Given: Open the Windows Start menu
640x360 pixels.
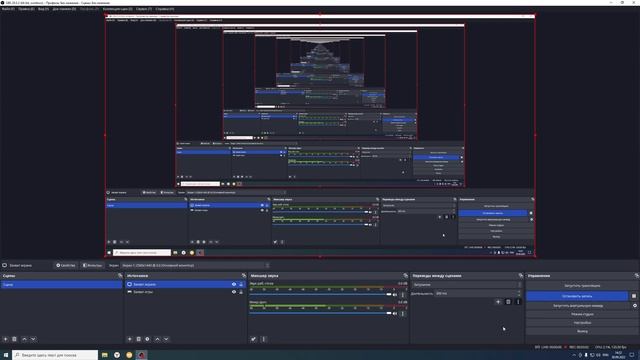Looking at the screenshot, I should pyautogui.click(x=6, y=355).
